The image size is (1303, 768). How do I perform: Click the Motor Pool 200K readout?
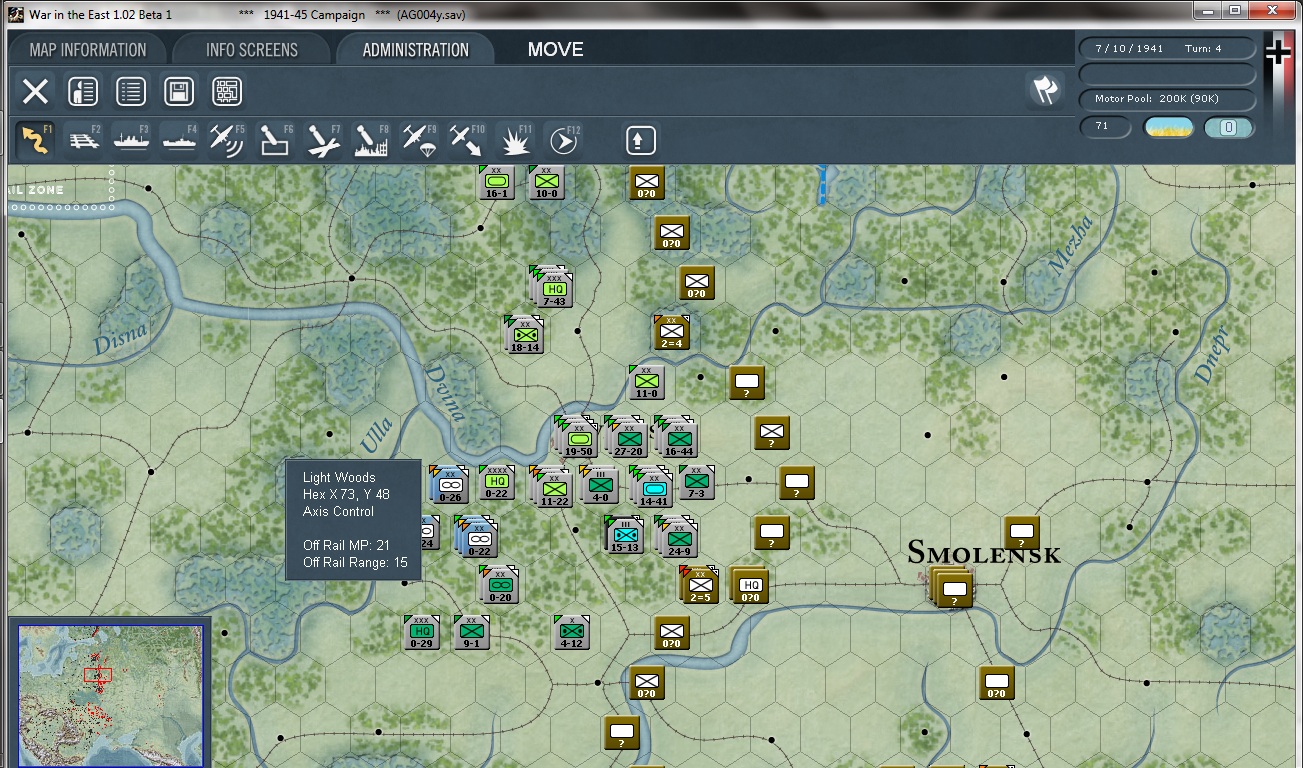tap(1166, 99)
